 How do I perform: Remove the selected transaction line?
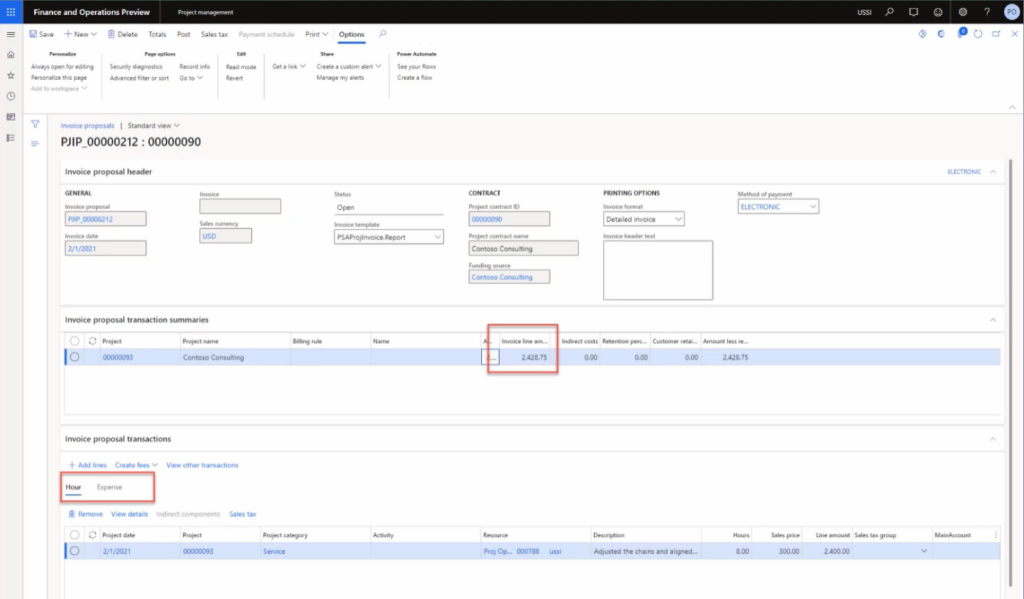(86, 514)
